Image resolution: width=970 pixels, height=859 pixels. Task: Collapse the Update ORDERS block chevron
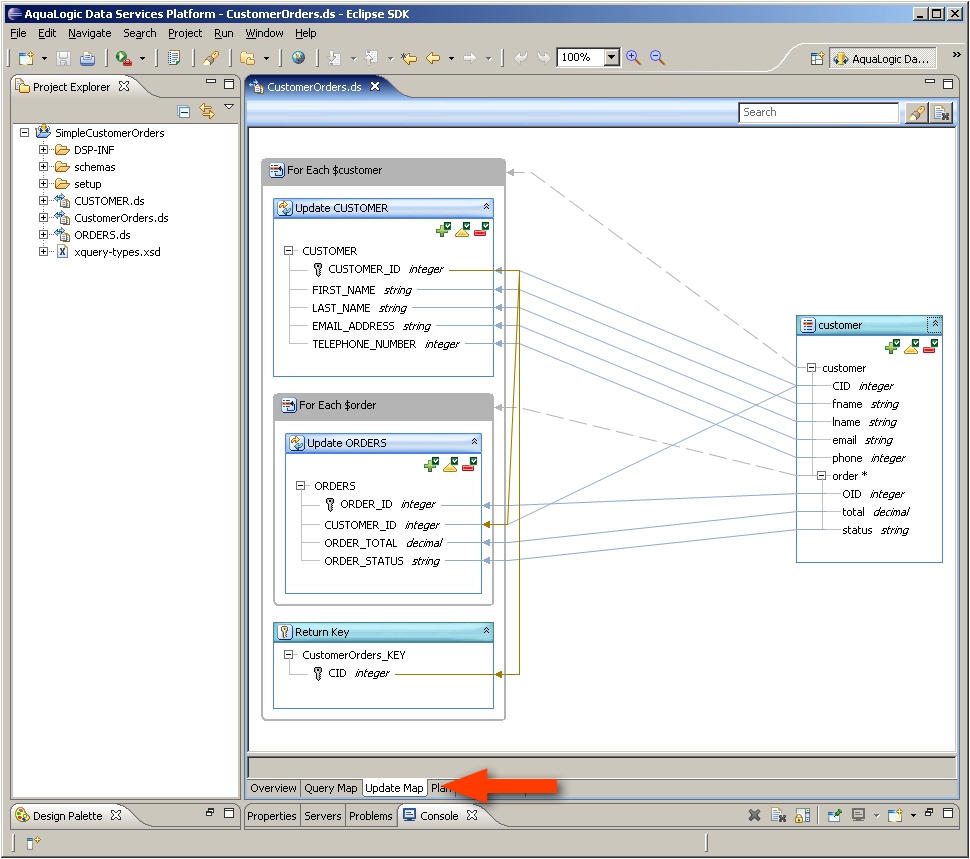click(474, 442)
